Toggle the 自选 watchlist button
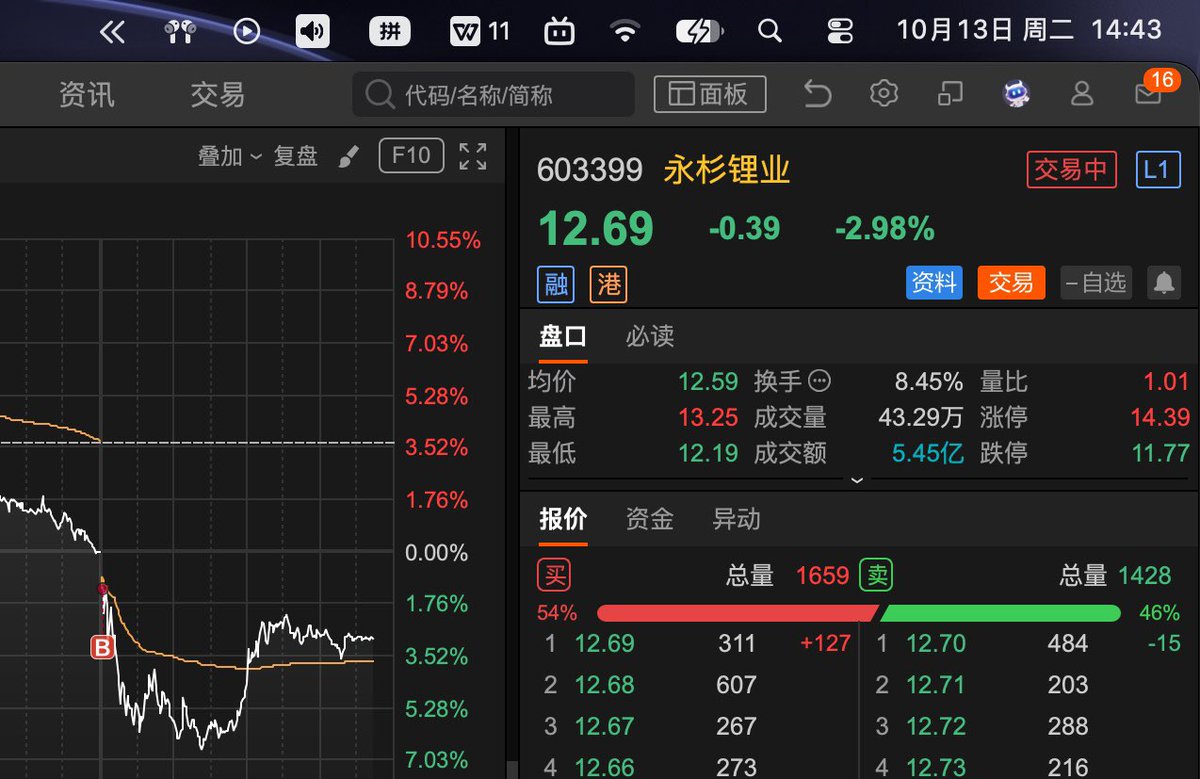Viewport: 1200px width, 779px height. point(1094,283)
